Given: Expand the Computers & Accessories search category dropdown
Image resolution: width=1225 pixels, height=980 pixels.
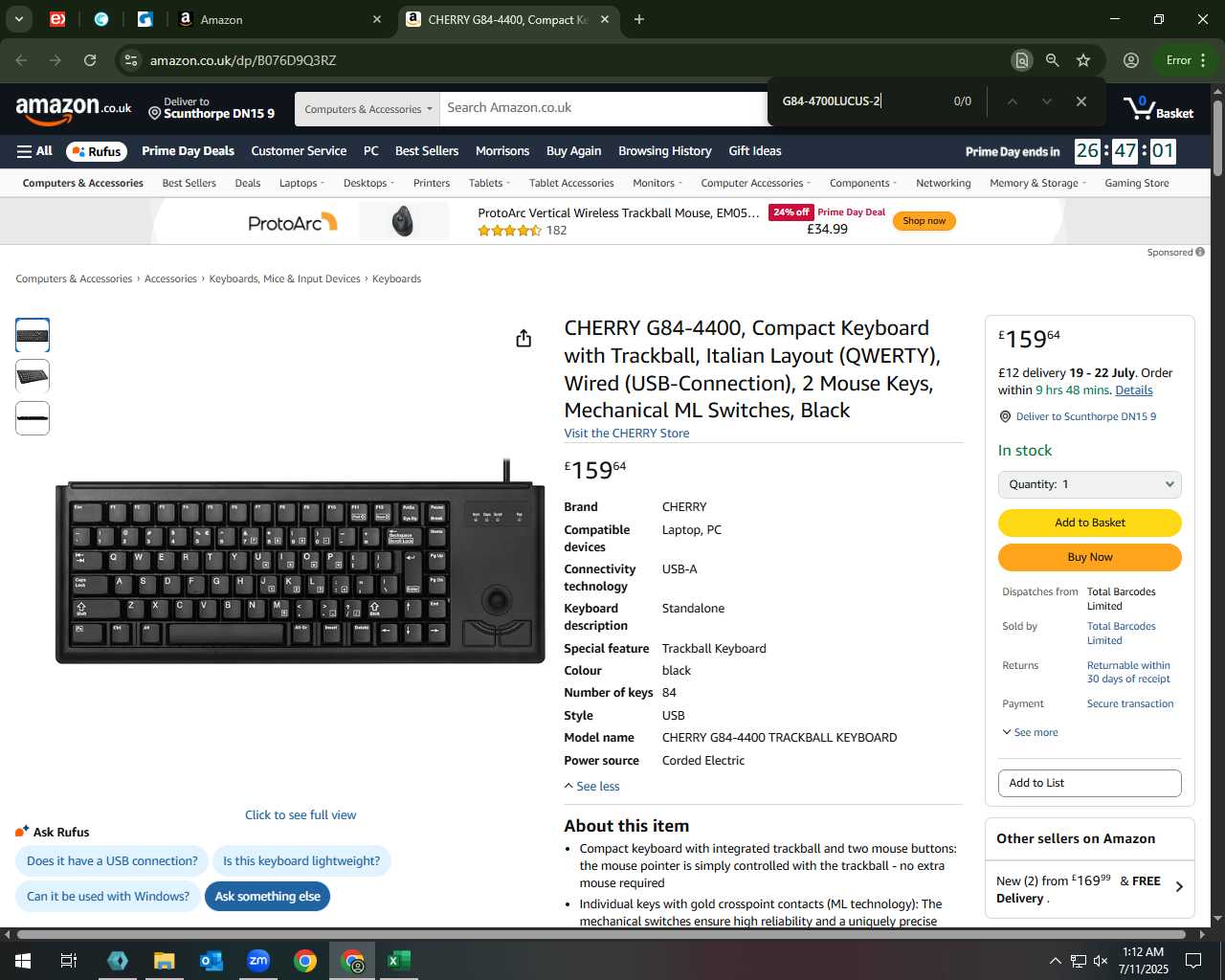Looking at the screenshot, I should [x=367, y=109].
